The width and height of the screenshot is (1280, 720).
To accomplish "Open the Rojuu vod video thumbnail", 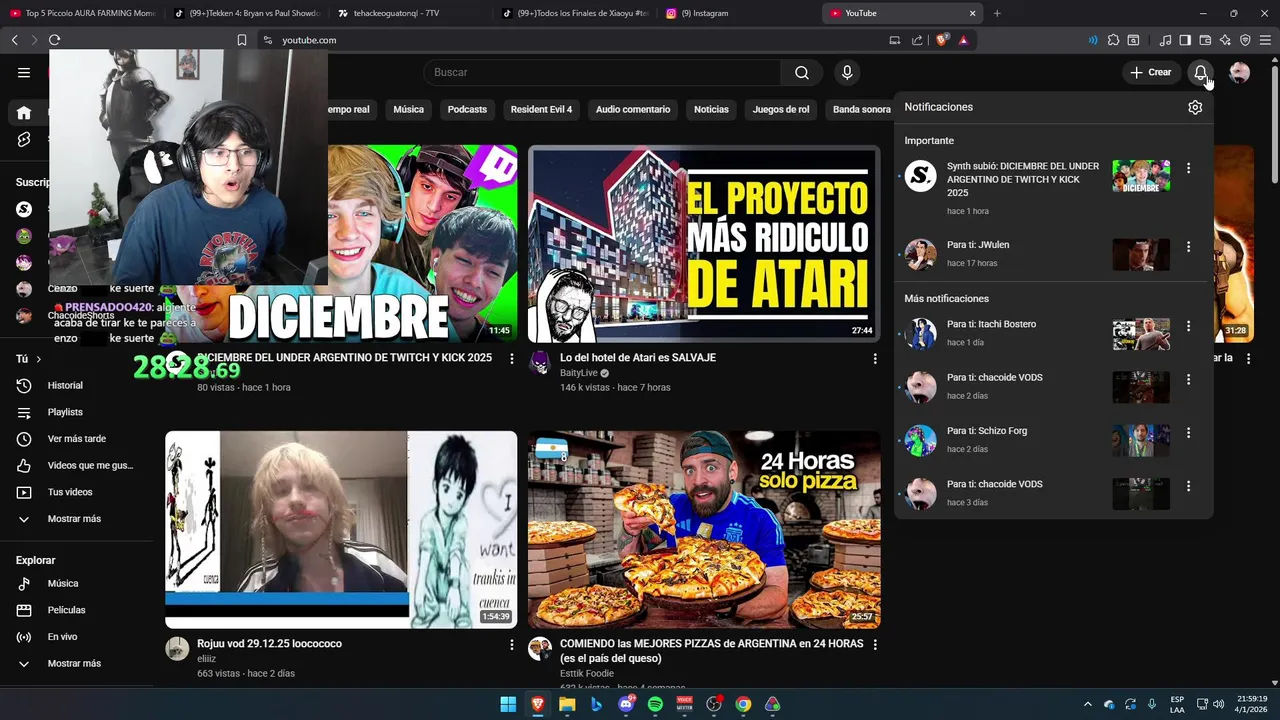I will (x=341, y=530).
